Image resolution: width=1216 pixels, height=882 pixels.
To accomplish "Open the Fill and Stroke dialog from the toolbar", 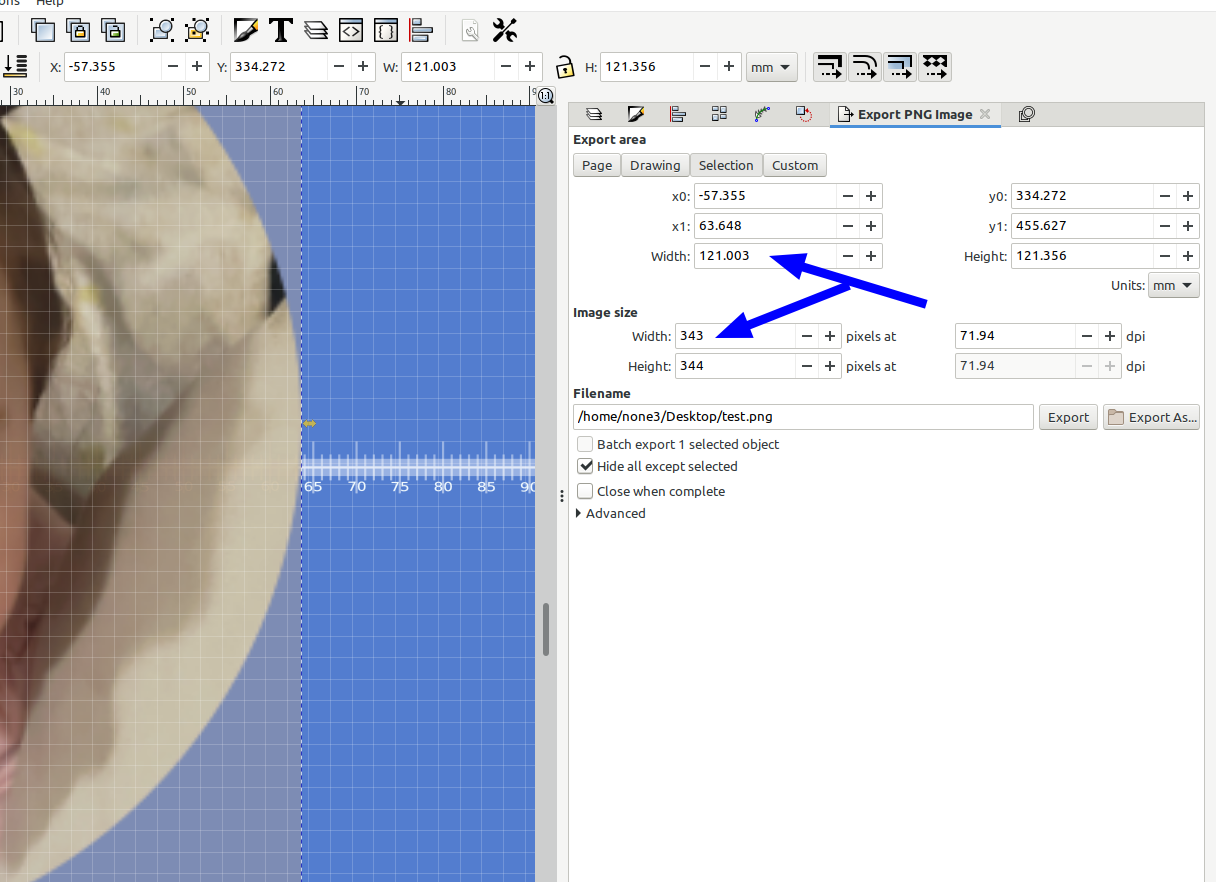I will pos(245,30).
